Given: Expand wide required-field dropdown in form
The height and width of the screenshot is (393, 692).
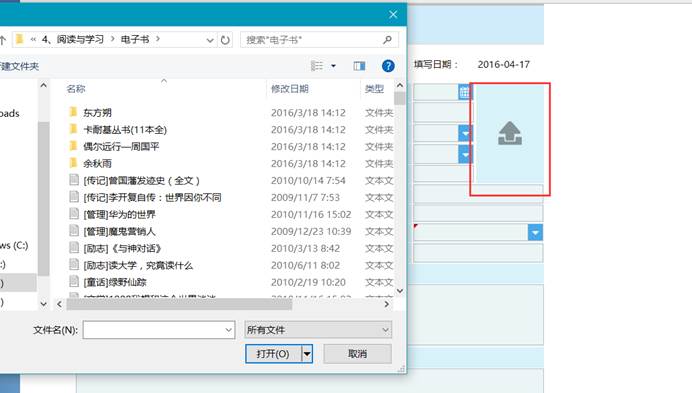Looking at the screenshot, I should [x=535, y=232].
